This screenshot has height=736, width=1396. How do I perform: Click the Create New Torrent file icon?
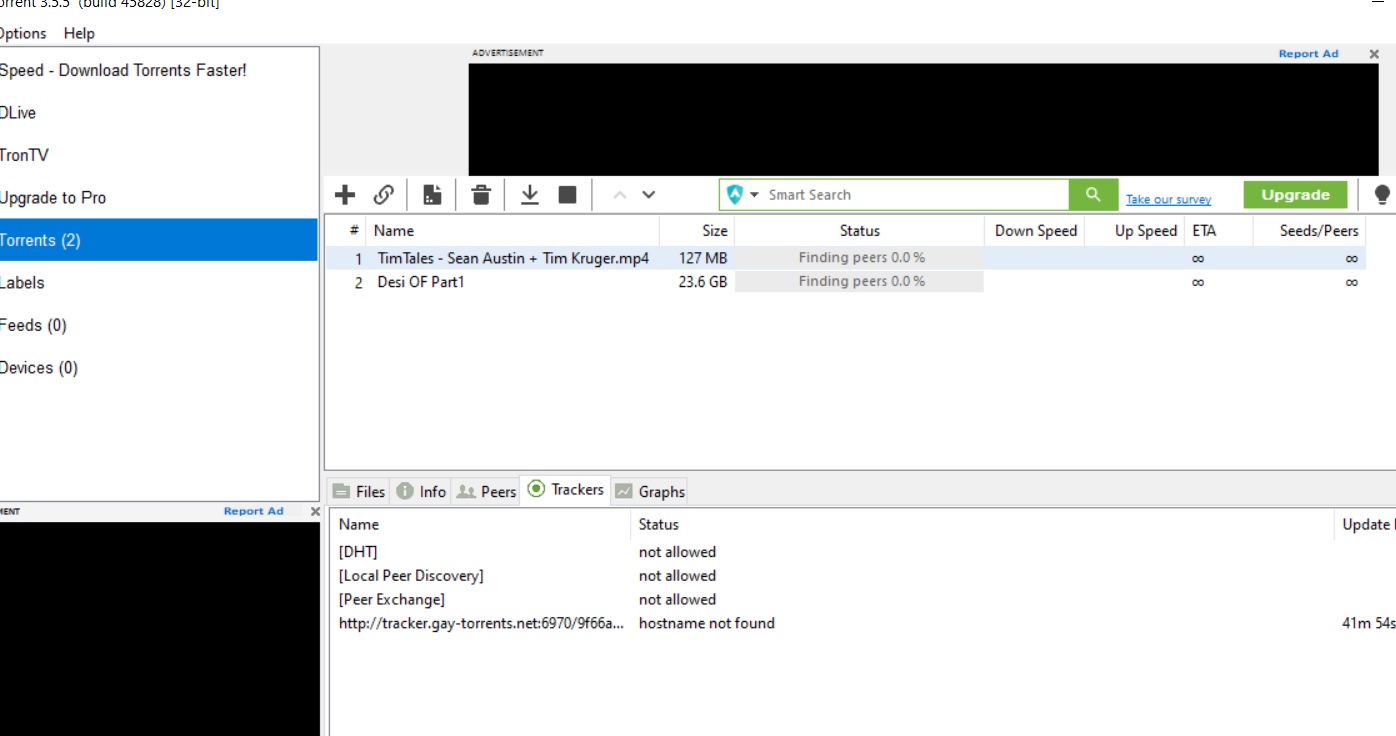[432, 195]
